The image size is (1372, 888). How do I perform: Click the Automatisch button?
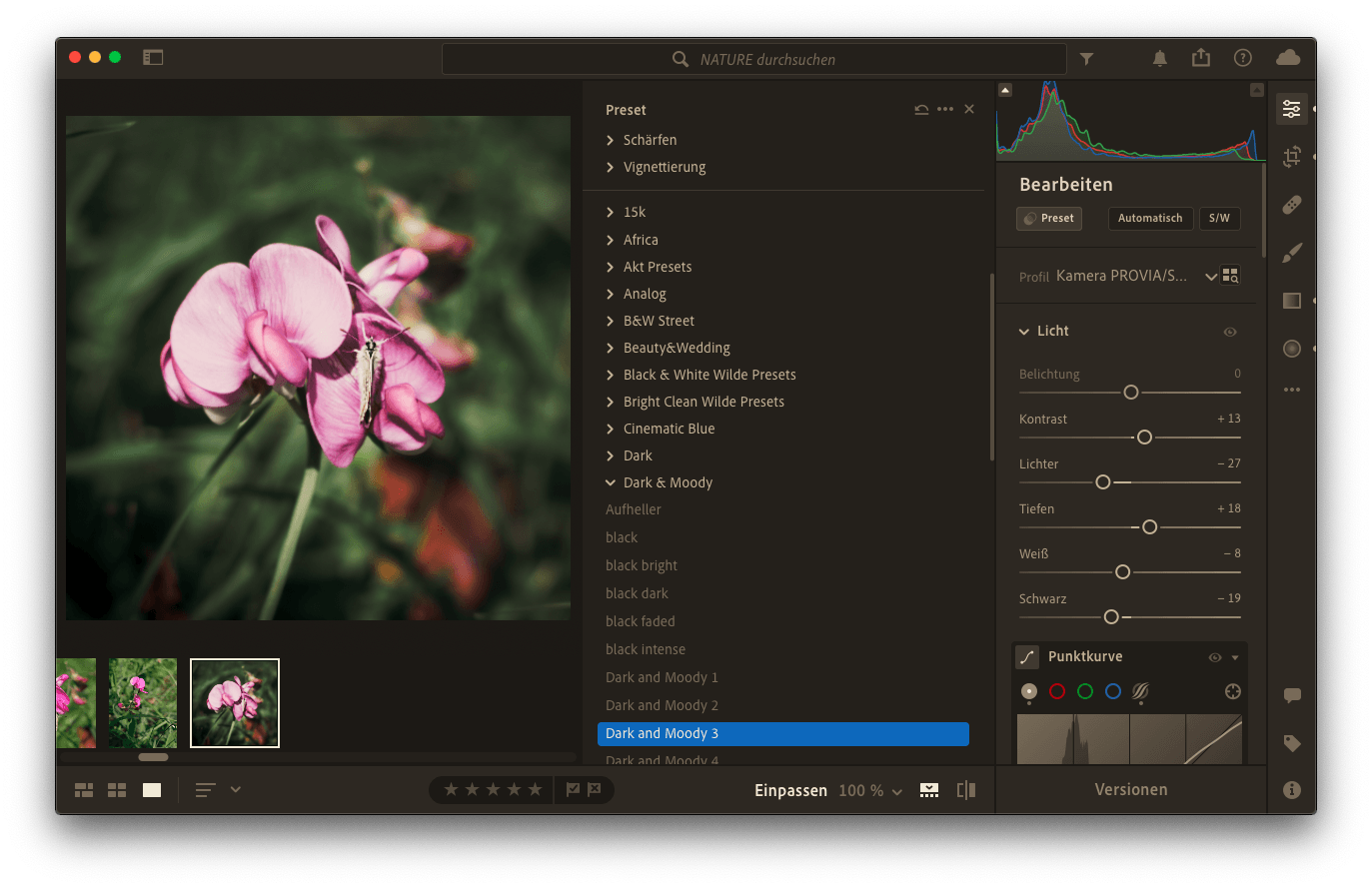(x=1149, y=218)
